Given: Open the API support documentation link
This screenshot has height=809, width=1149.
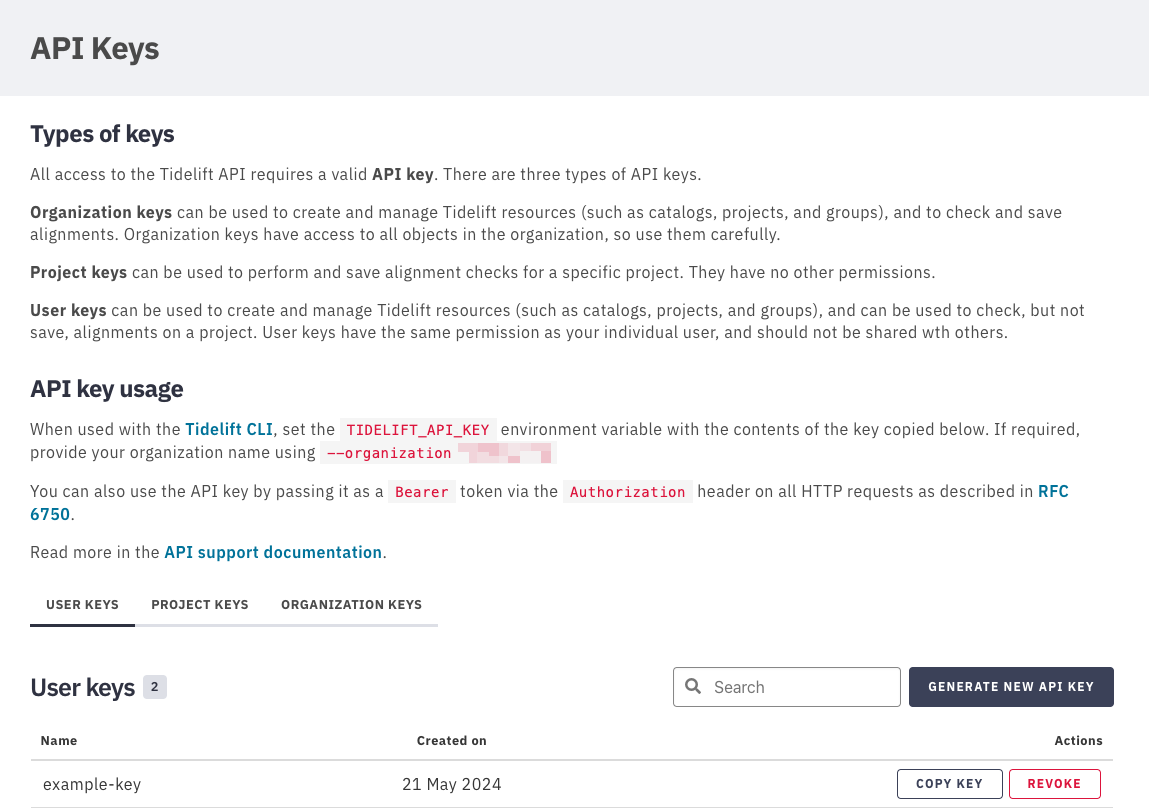Looking at the screenshot, I should [x=273, y=553].
